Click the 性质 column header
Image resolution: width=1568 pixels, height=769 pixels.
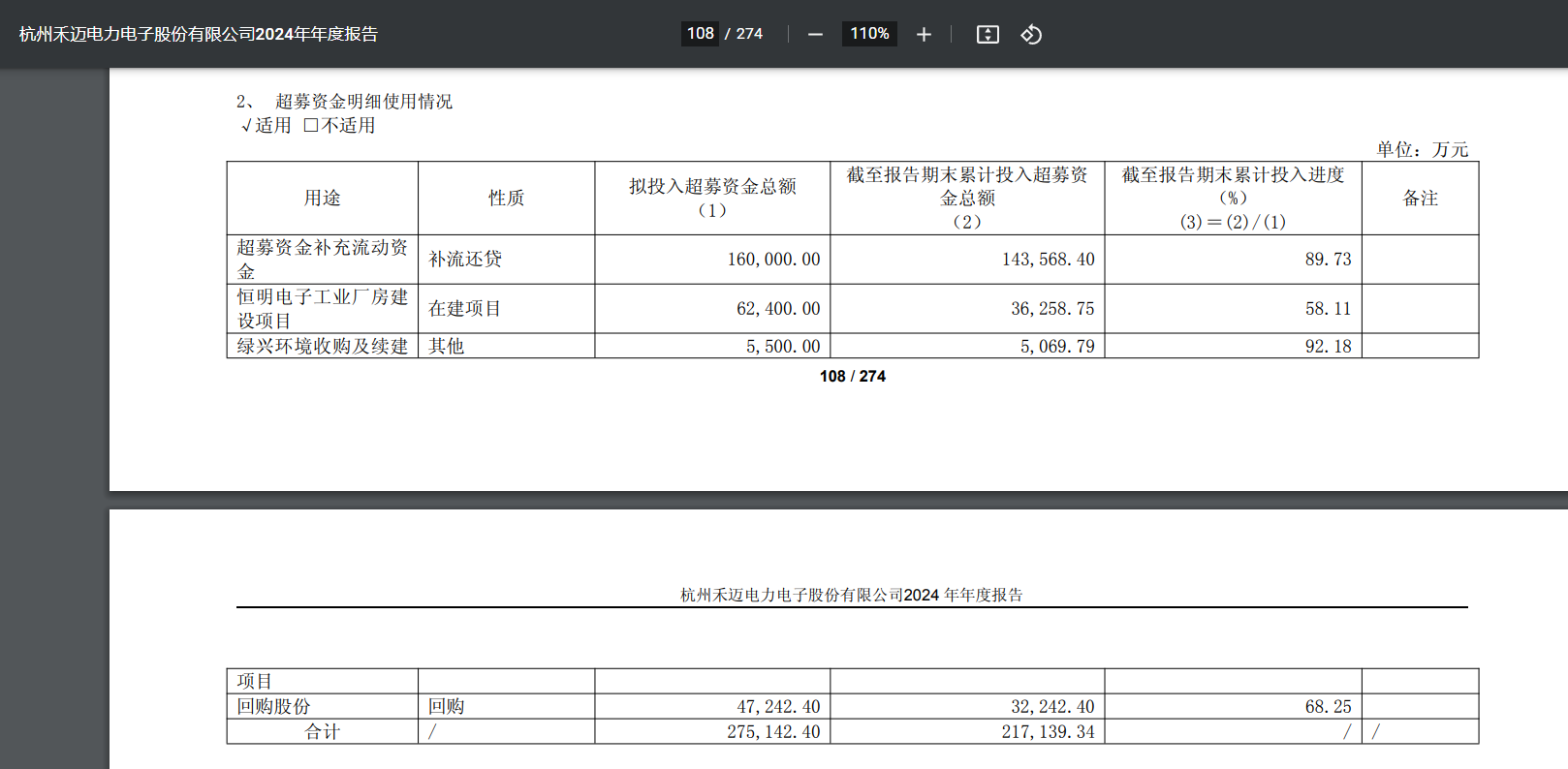[x=506, y=198]
